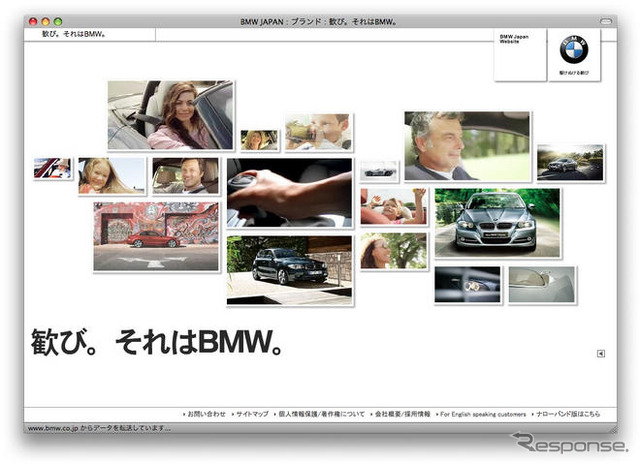This screenshot has height=465, width=640.
Task: Select thumbnail of hand on gear shifter
Action: (289, 193)
